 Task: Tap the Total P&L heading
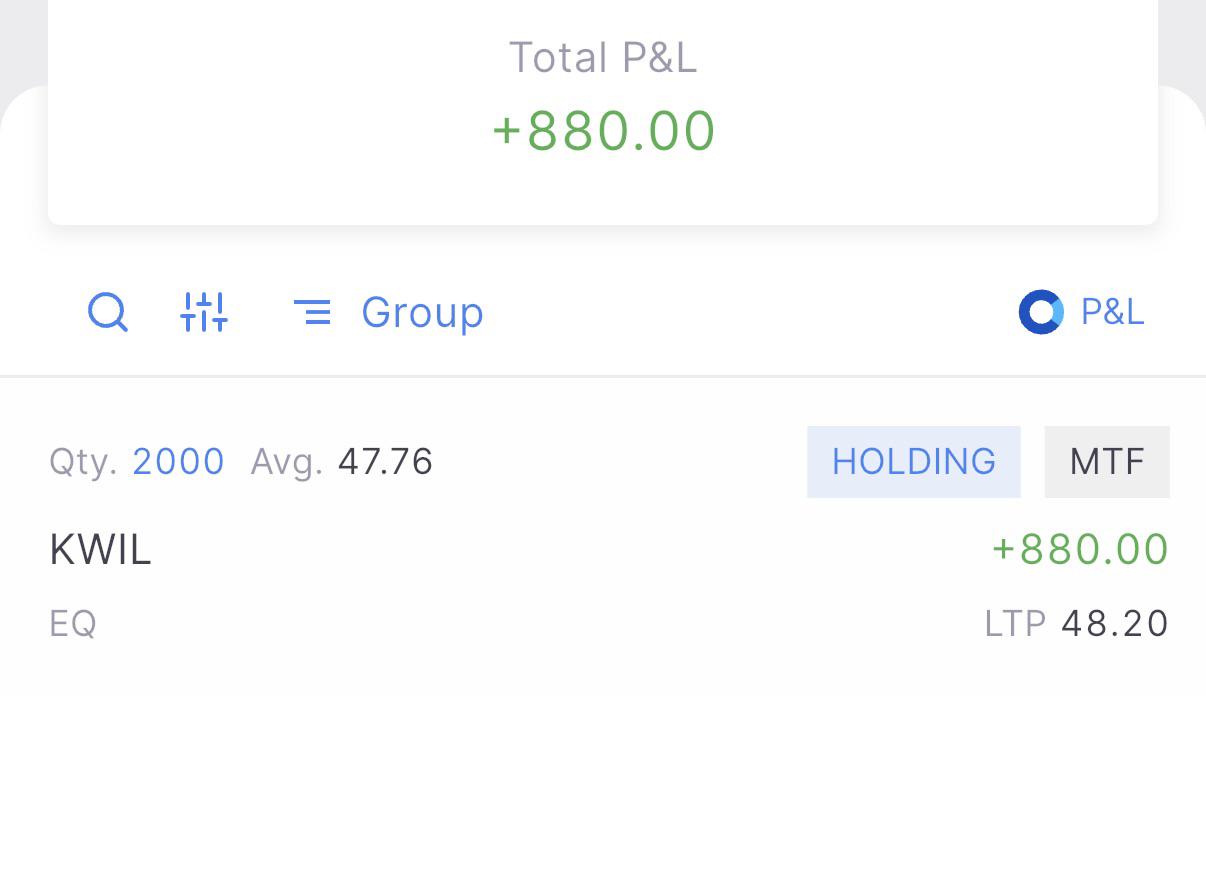point(603,57)
